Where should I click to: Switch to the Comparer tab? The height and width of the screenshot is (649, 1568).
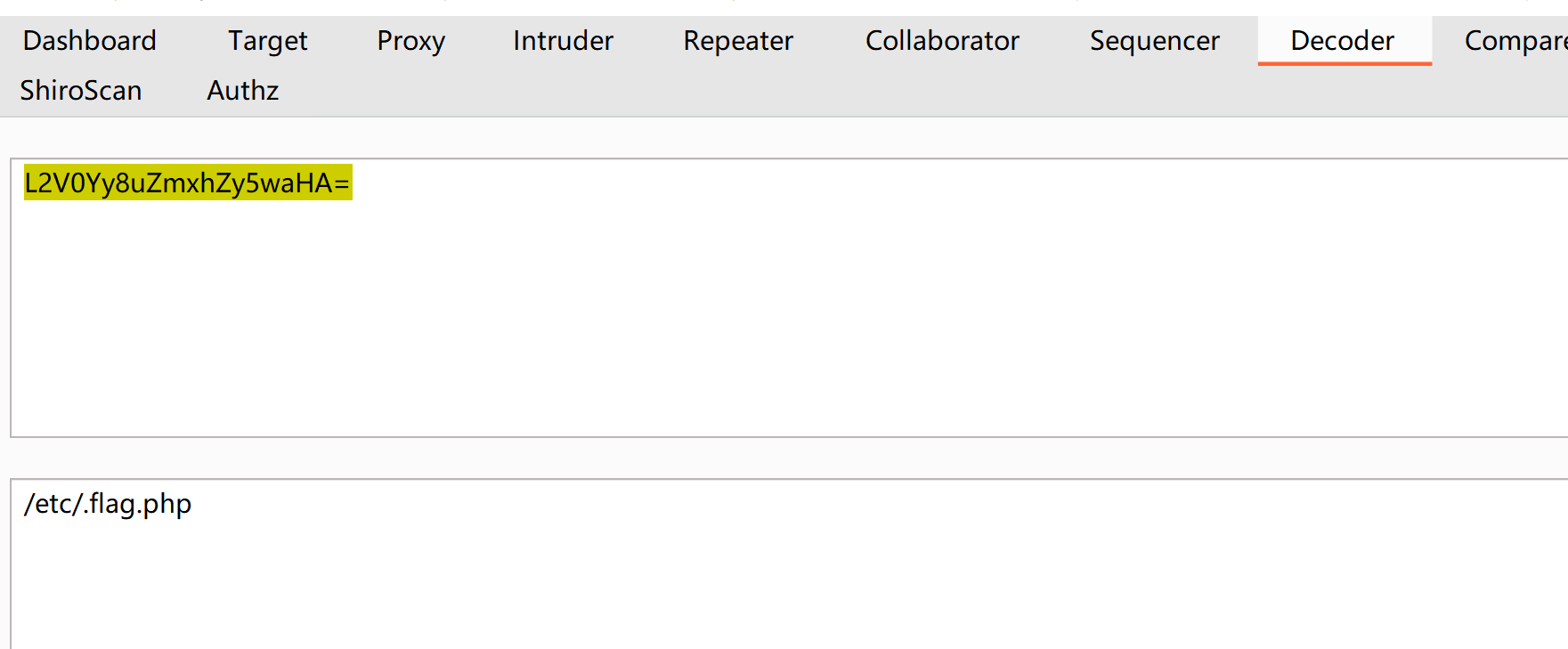pyautogui.click(x=1514, y=41)
